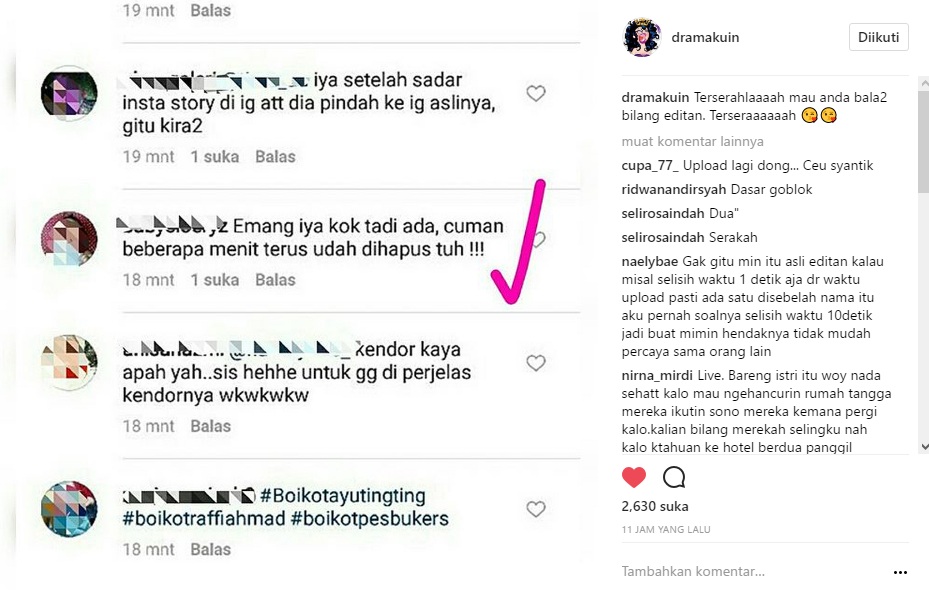
Task: Open dramakuin username in header
Action: coord(705,37)
